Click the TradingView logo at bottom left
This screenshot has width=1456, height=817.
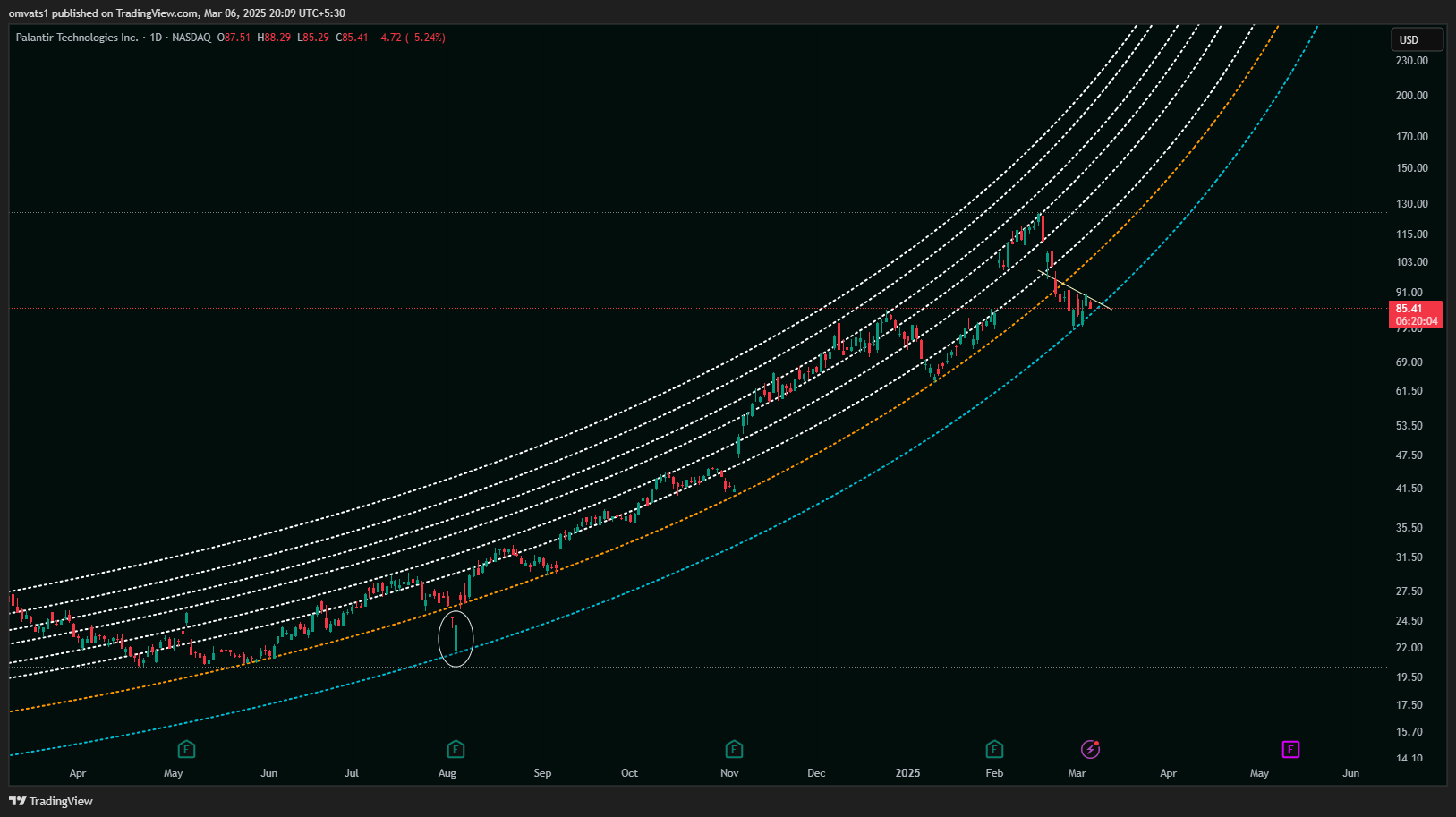pos(51,801)
